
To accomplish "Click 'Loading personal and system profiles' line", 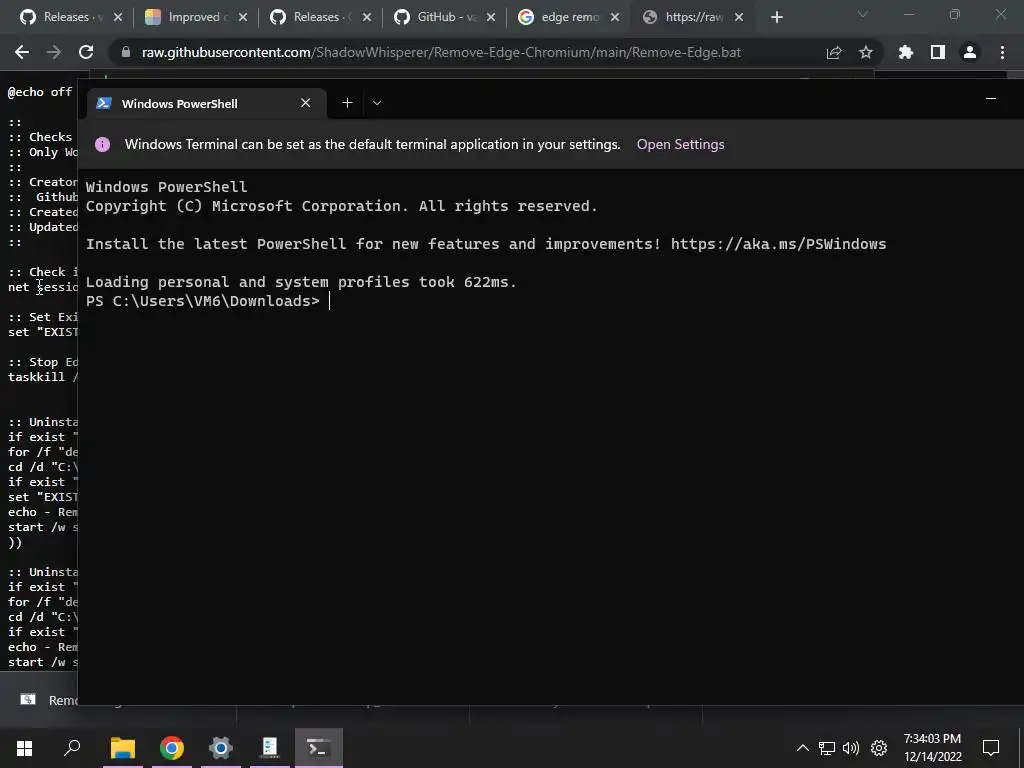I will tap(301, 281).
